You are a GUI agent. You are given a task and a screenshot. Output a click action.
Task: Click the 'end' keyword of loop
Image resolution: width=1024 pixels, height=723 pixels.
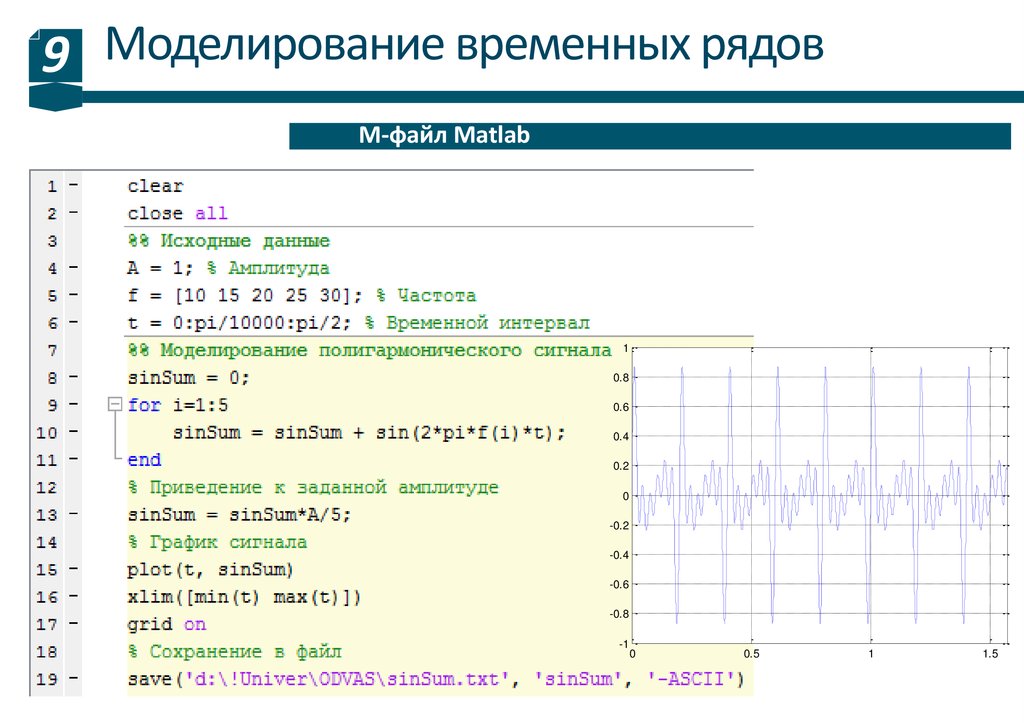click(x=144, y=461)
